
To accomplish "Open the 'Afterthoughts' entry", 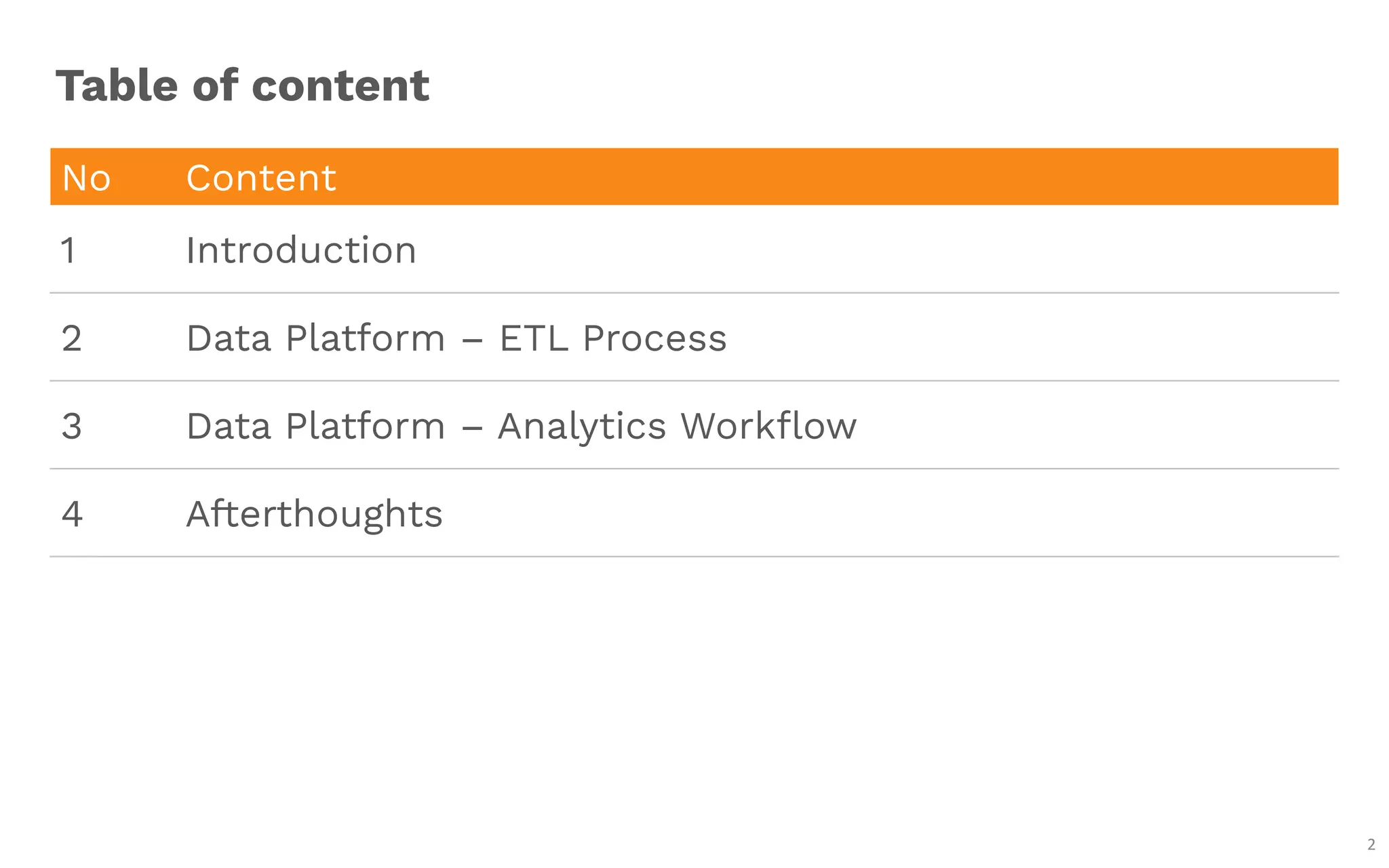I will click(314, 514).
